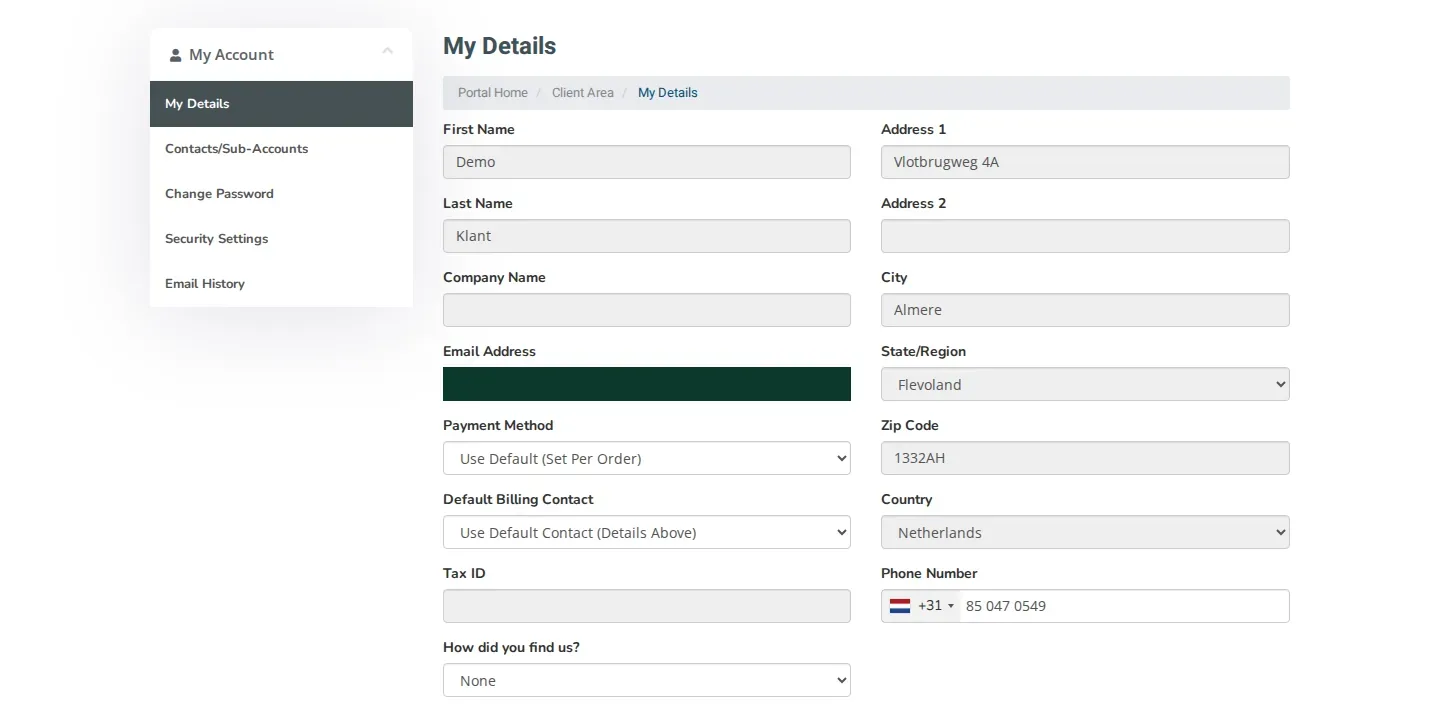This screenshot has width=1440, height=708.
Task: Click the My Account user icon
Action: 176,55
